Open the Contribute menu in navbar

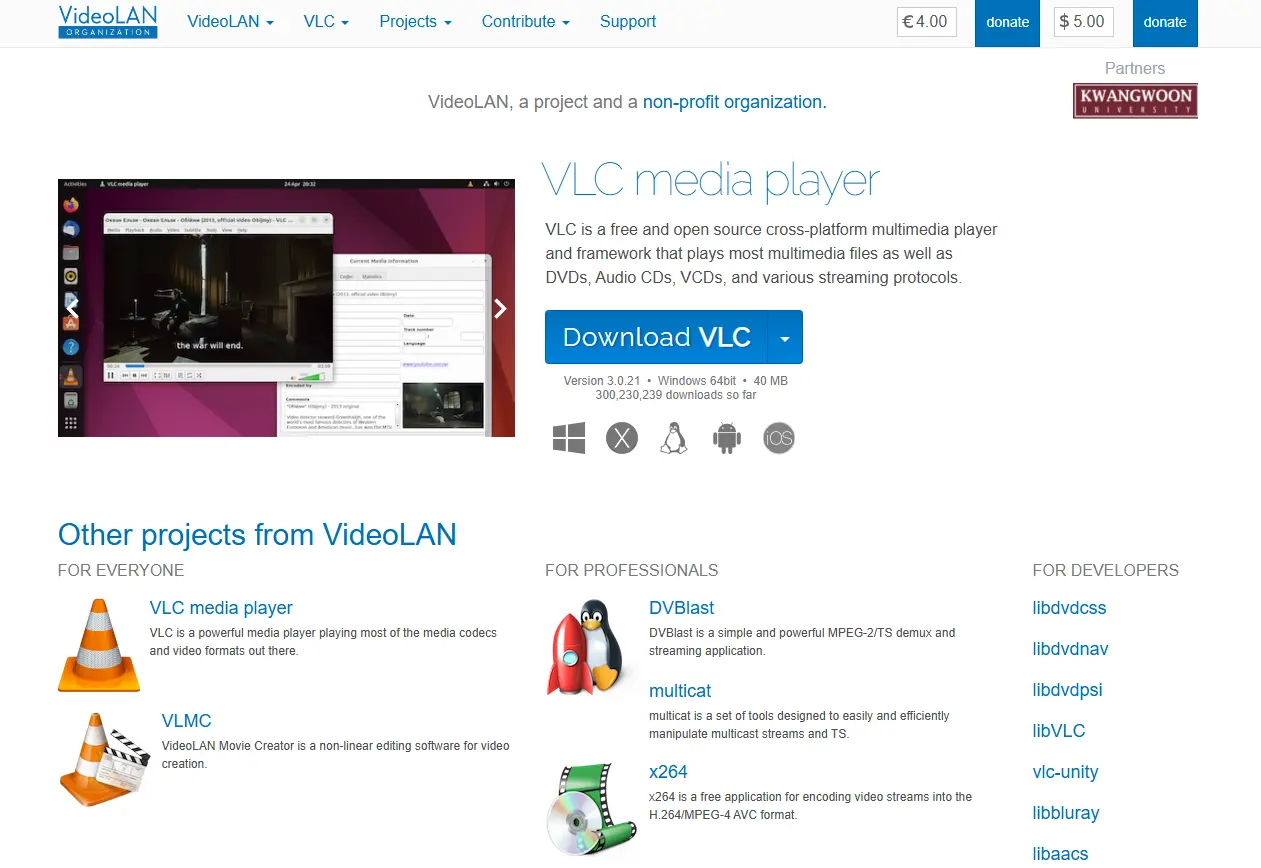(x=525, y=21)
